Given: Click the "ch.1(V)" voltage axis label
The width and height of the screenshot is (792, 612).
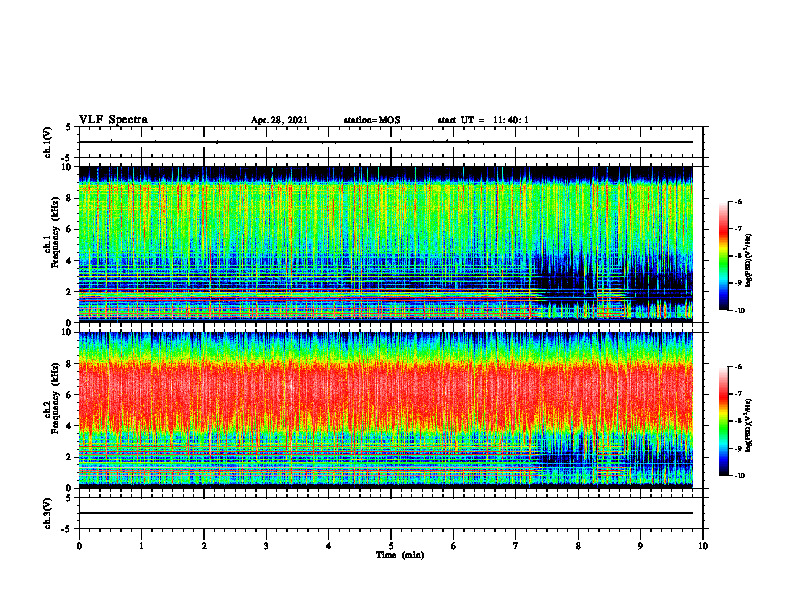Looking at the screenshot, I should [48, 142].
